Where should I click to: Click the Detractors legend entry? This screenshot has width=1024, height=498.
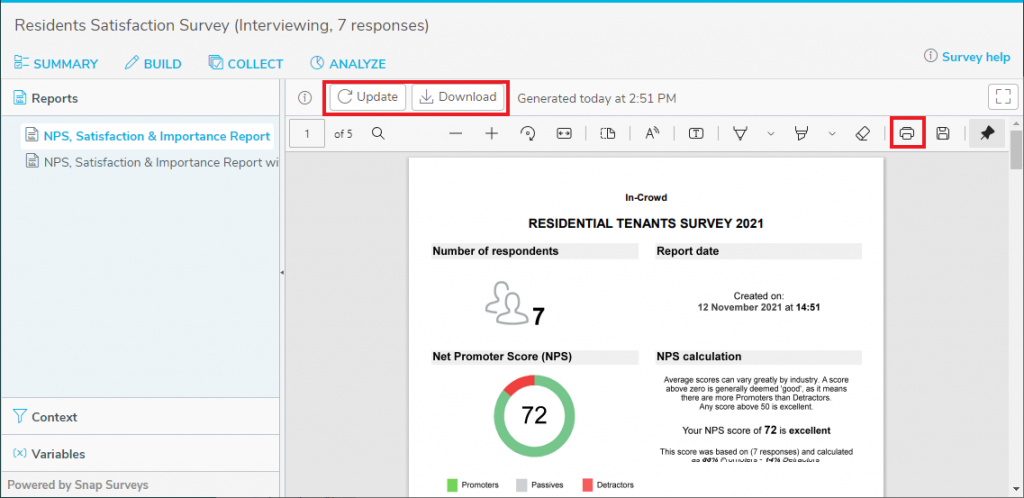point(607,485)
